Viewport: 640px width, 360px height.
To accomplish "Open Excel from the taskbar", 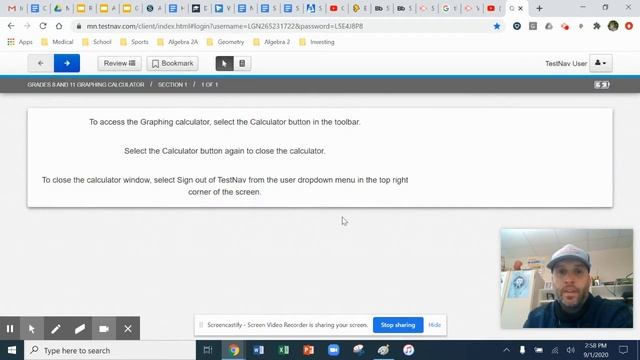I will point(284,350).
